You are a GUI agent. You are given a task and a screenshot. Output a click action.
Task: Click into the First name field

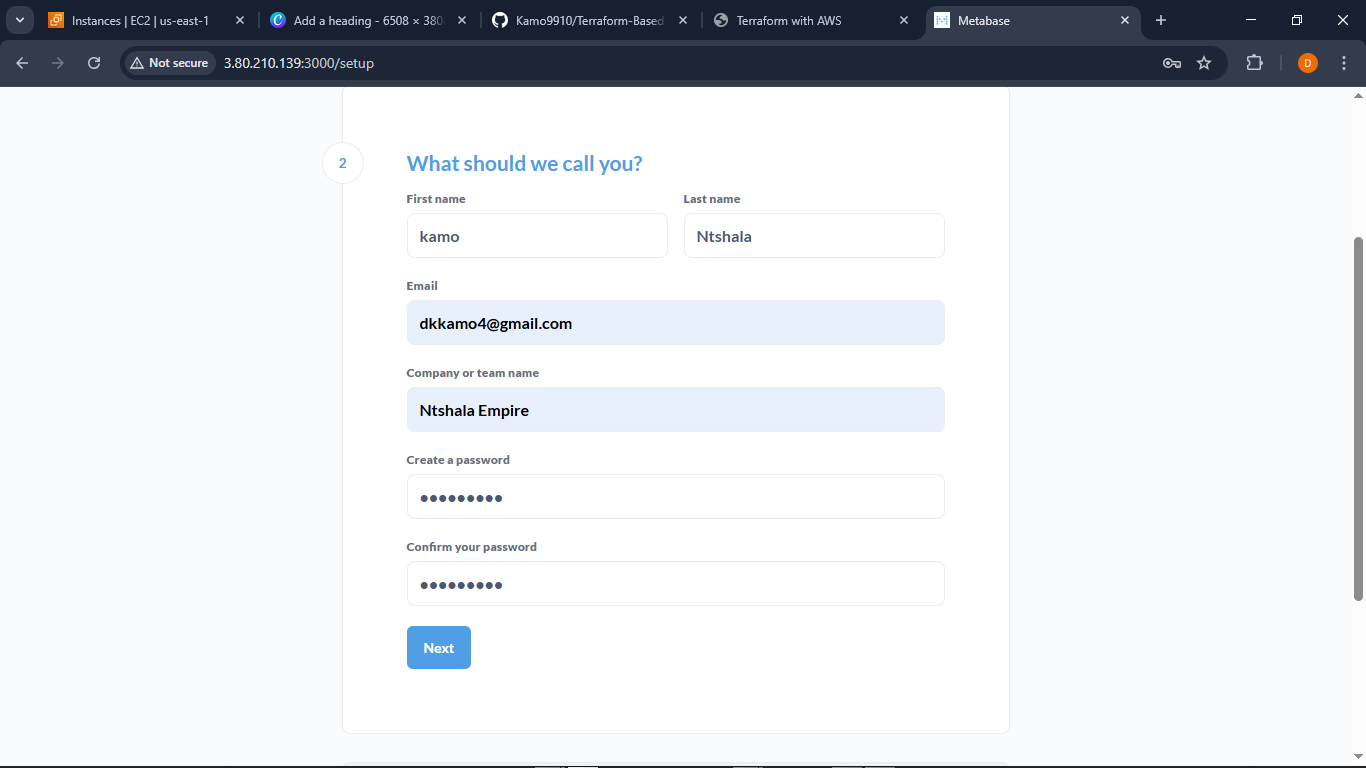(537, 236)
